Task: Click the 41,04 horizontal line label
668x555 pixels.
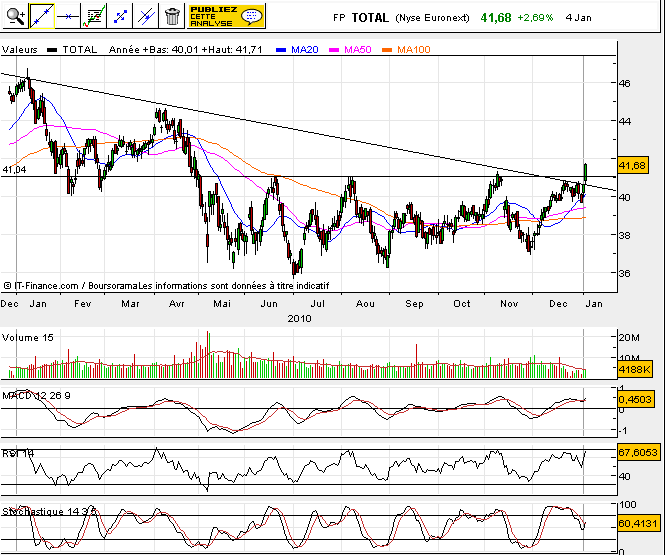Action: point(14,170)
